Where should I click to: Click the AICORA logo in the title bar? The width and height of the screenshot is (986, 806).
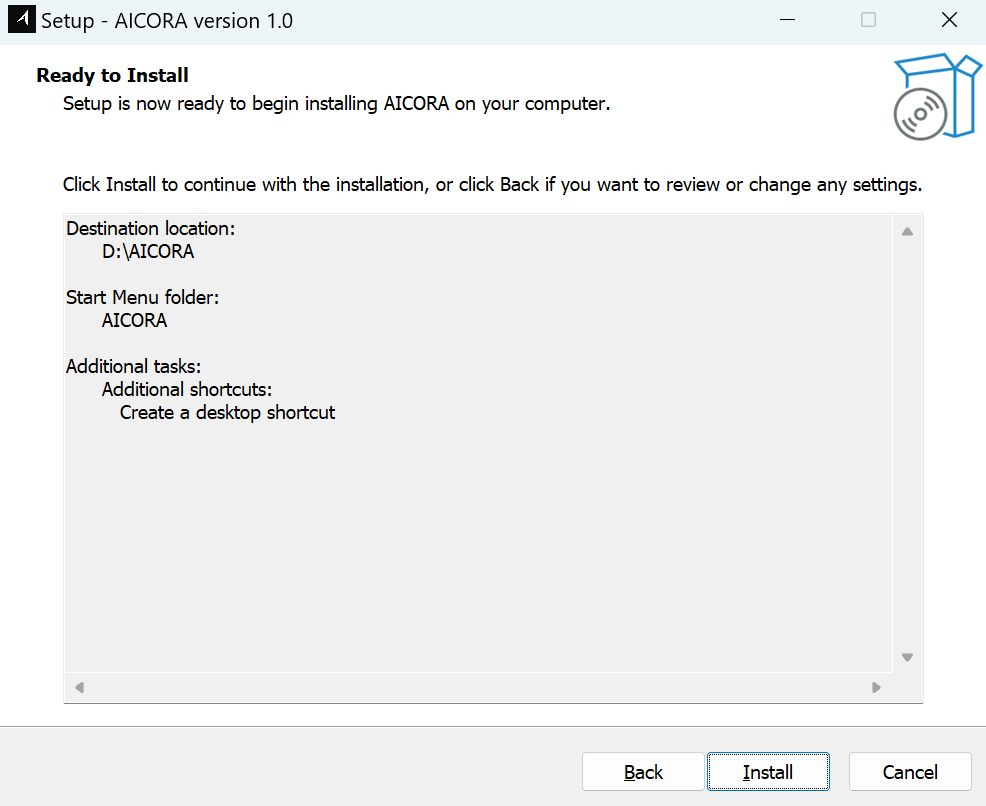click(20, 20)
